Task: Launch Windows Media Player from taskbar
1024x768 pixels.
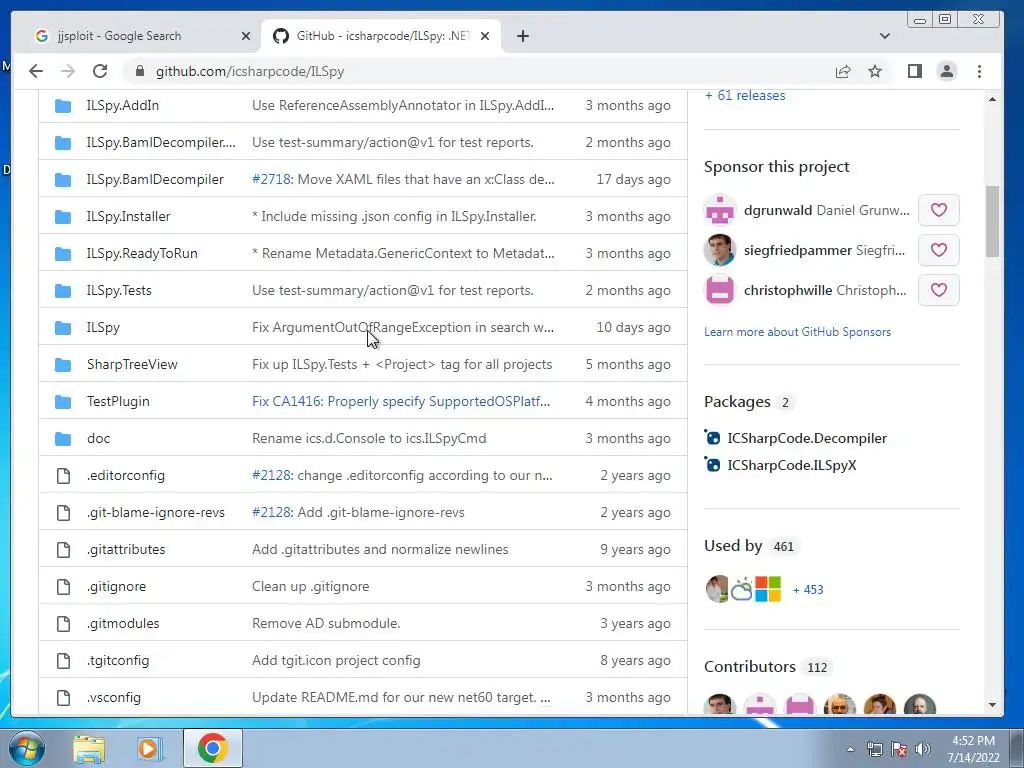Action: (x=148, y=748)
